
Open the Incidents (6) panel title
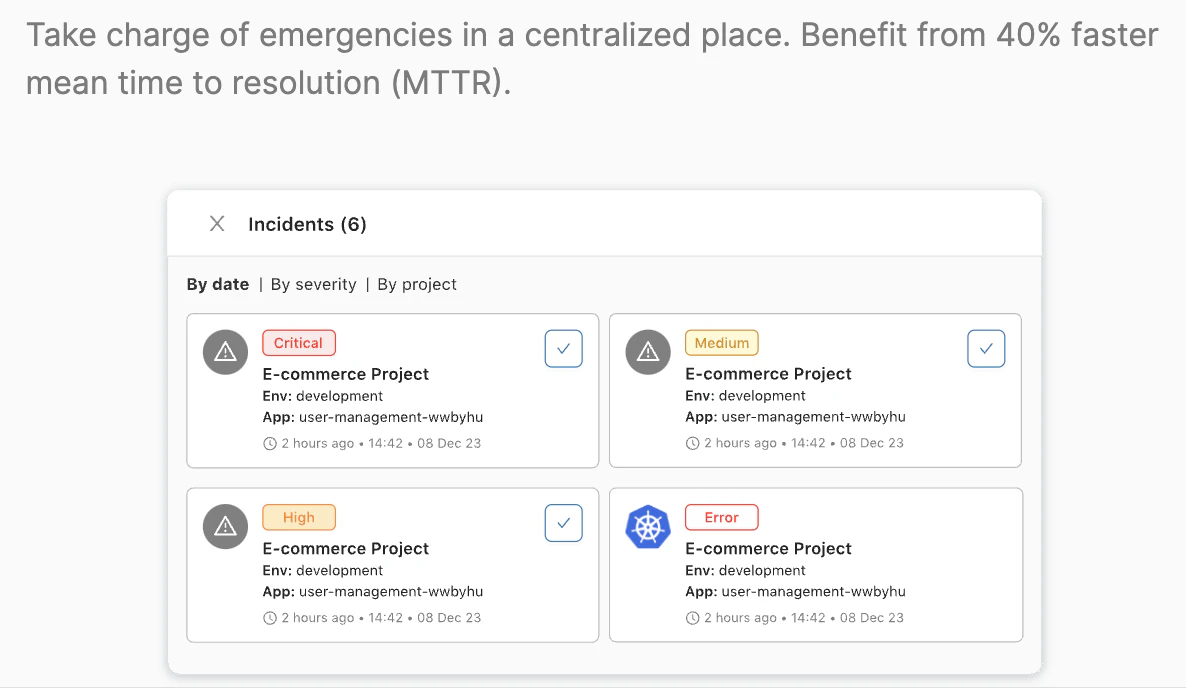[x=307, y=224]
